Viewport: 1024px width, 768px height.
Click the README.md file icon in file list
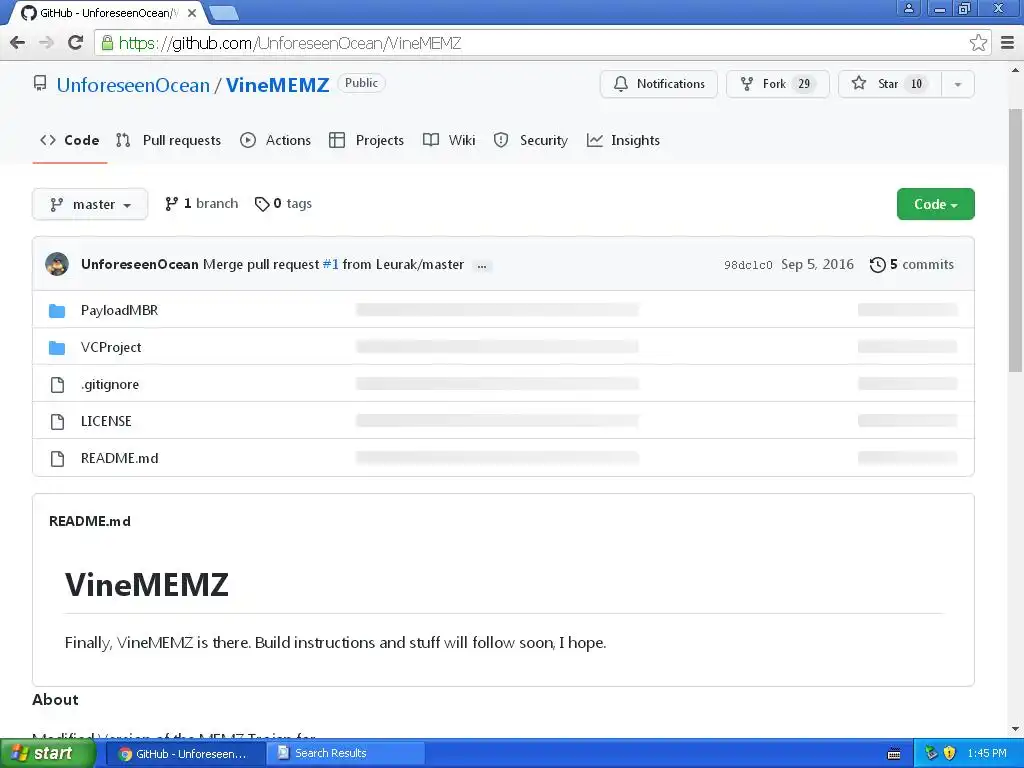point(57,459)
